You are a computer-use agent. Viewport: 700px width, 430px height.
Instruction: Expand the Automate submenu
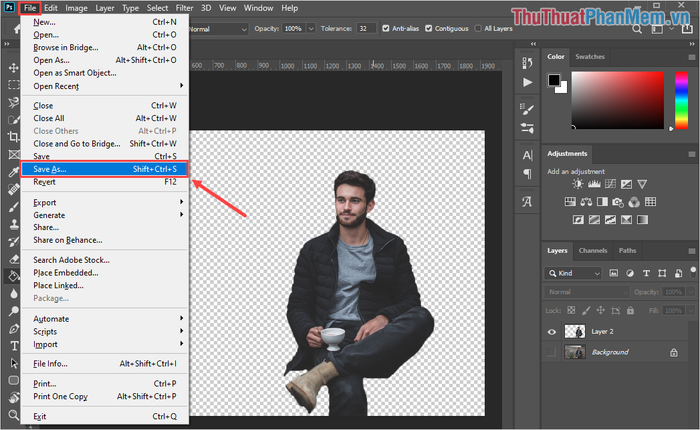pyautogui.click(x=105, y=319)
